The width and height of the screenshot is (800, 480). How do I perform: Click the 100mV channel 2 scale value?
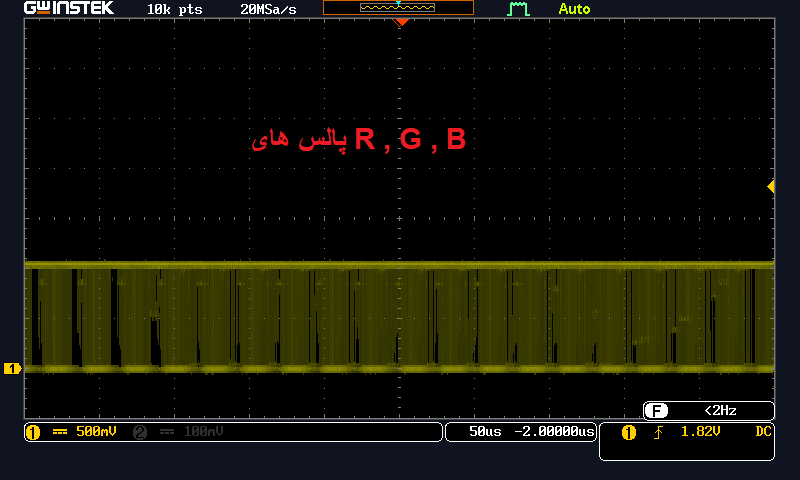[204, 432]
